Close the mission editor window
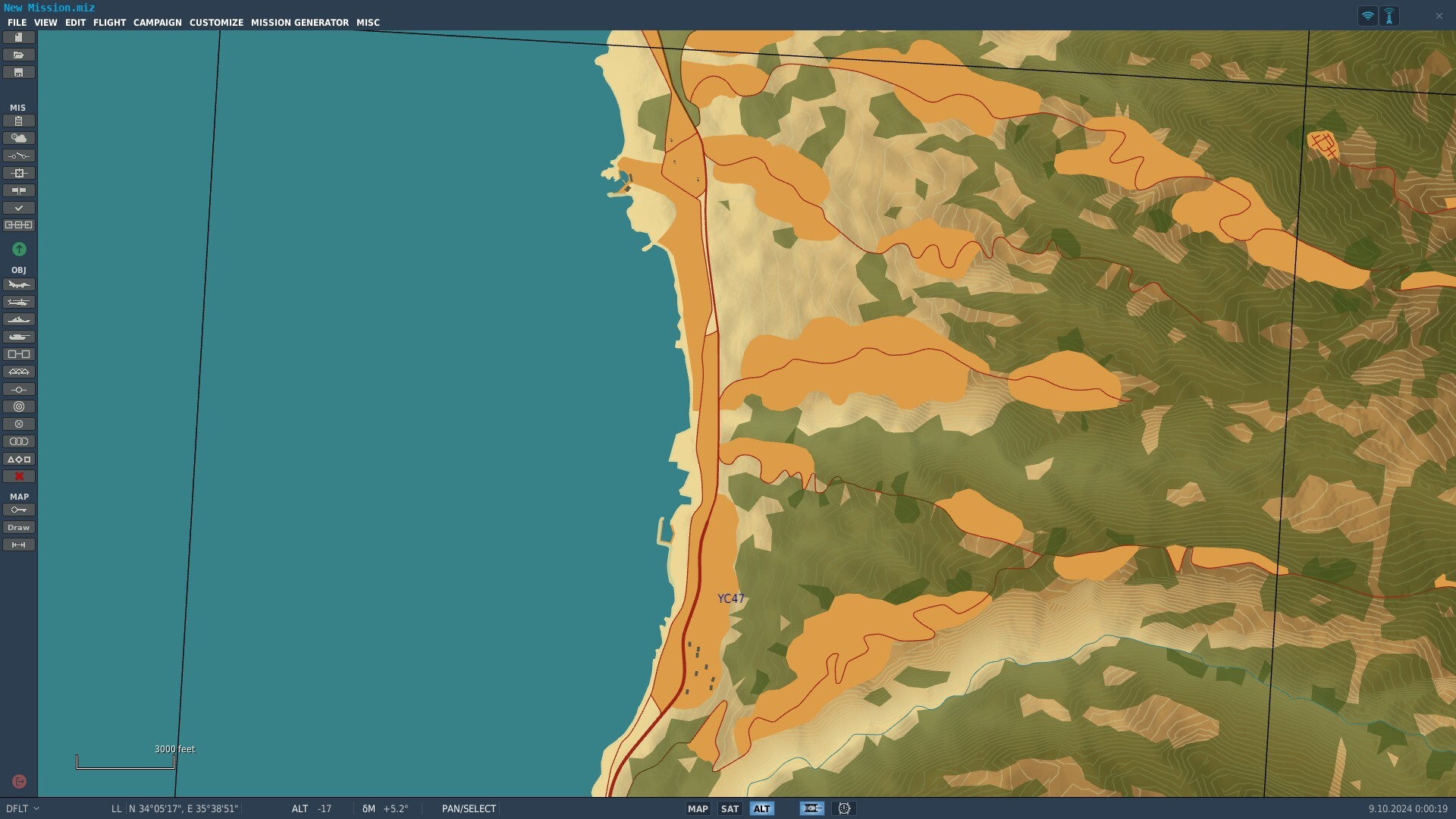This screenshot has height=819, width=1456. pyautogui.click(x=1439, y=16)
